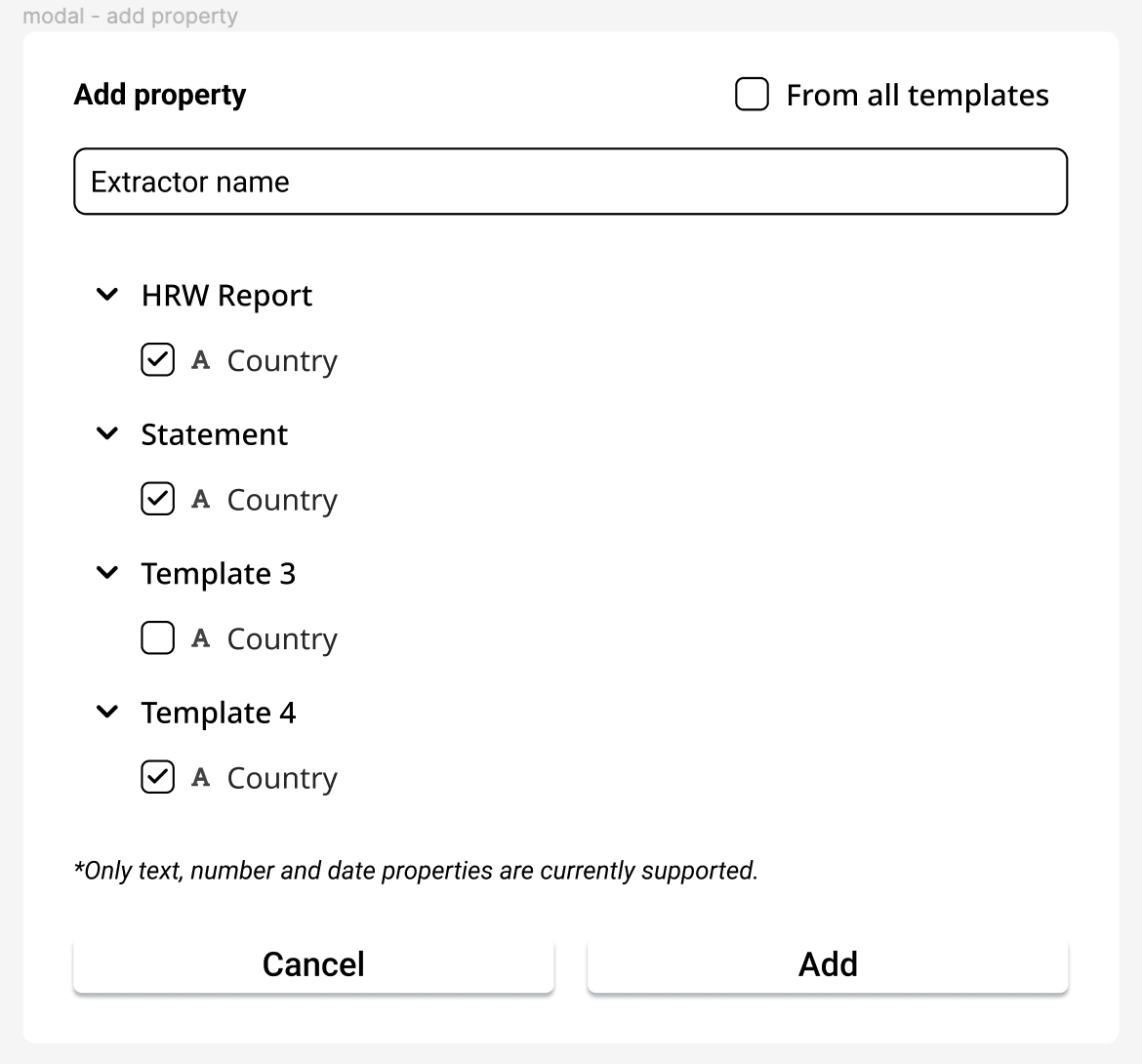Click the text-type icon beside HRW Report's Country
The image size is (1142, 1064).
click(201, 360)
